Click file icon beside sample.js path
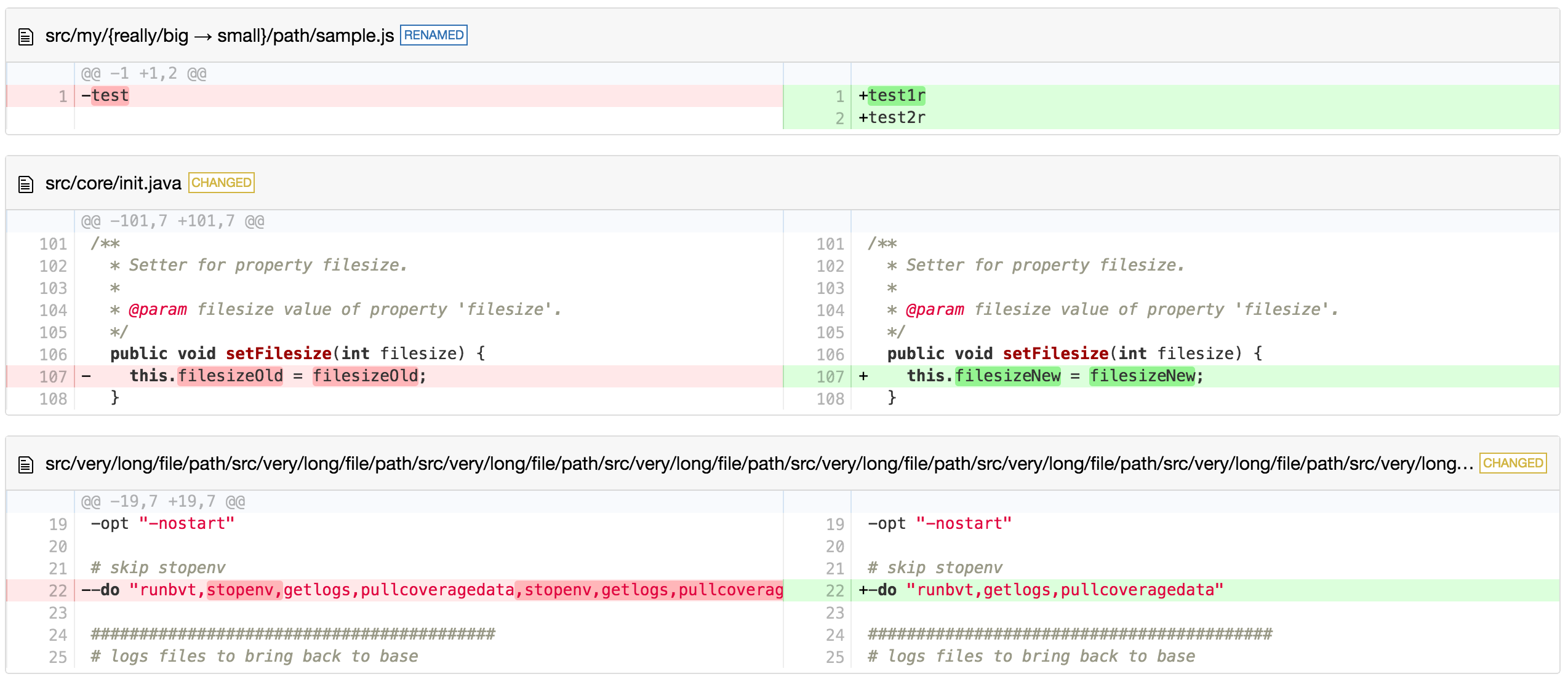 (x=25, y=37)
